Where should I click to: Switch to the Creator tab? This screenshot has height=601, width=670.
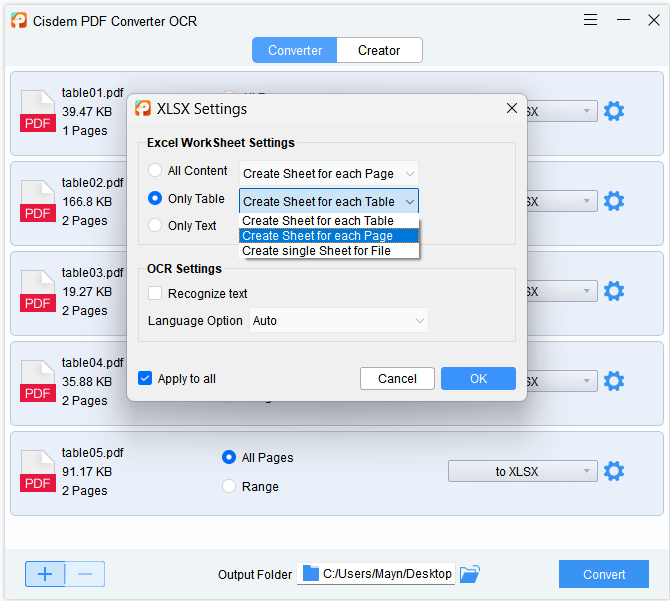pos(379,50)
